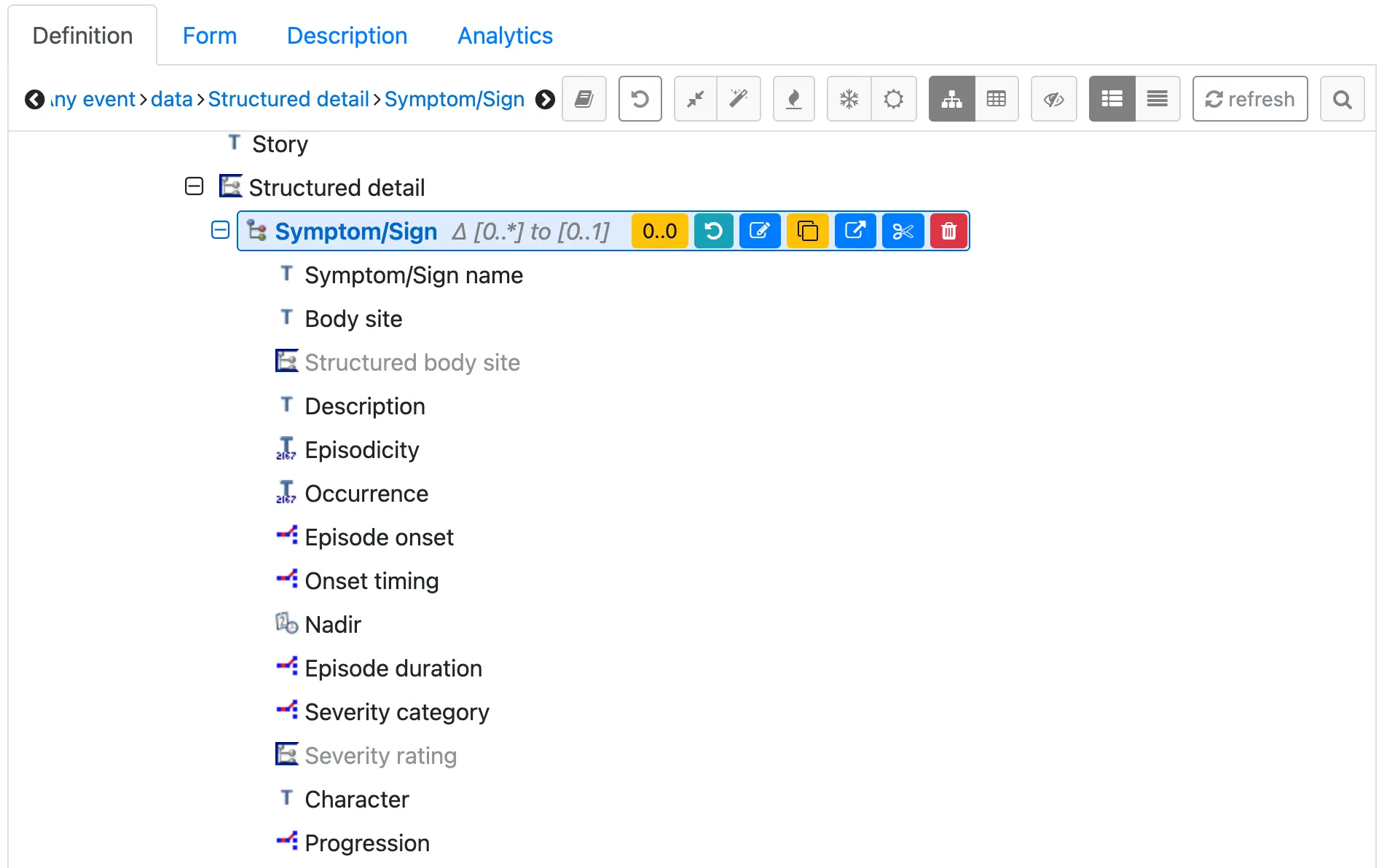Open settings via the sun gear icon
The image size is (1387, 868).
893,99
